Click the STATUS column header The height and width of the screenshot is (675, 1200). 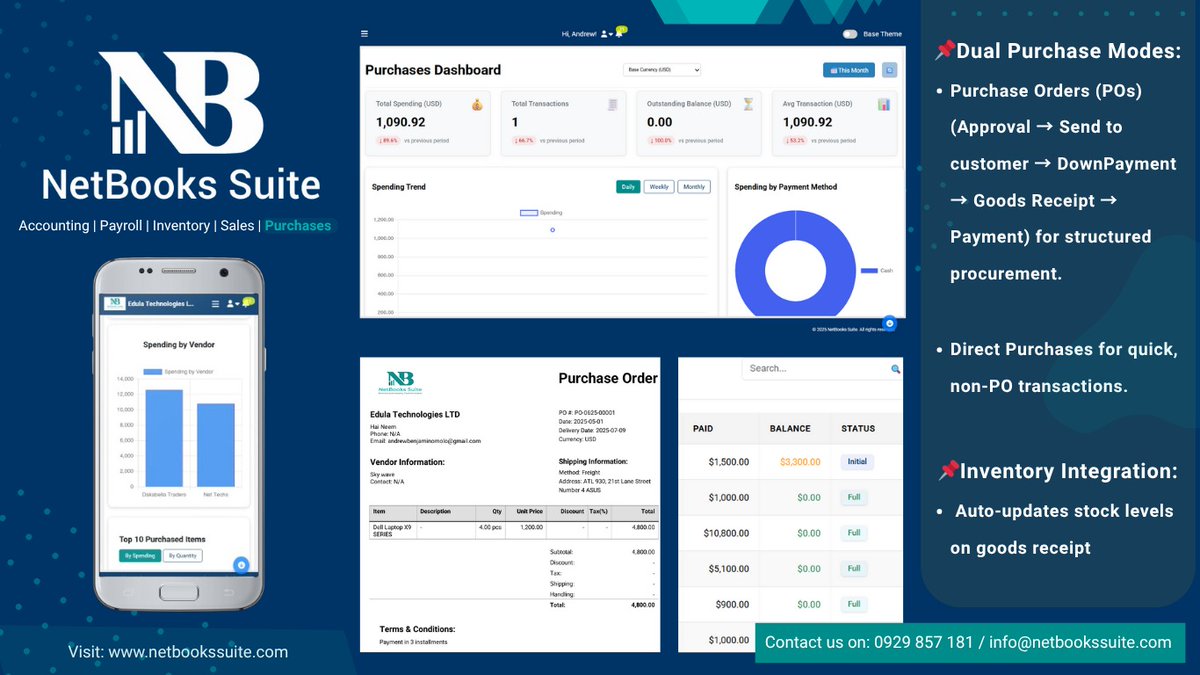coord(858,429)
